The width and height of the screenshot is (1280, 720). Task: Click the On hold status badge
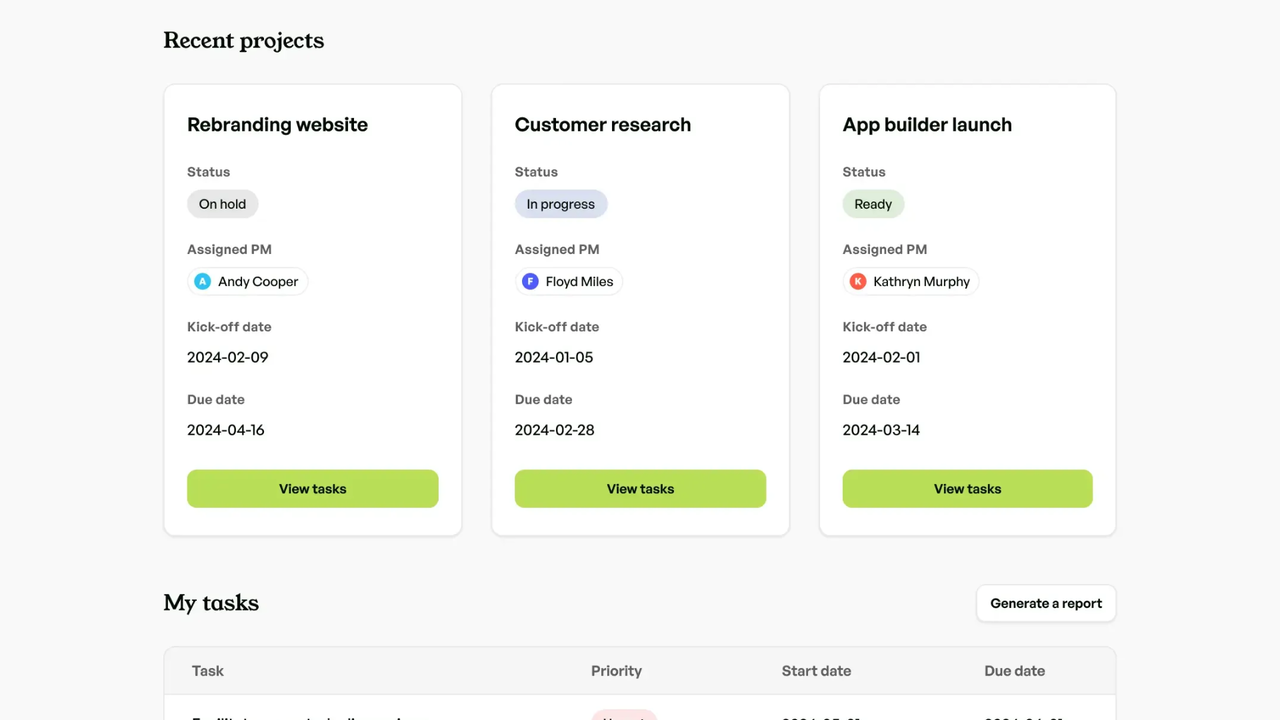pos(222,204)
